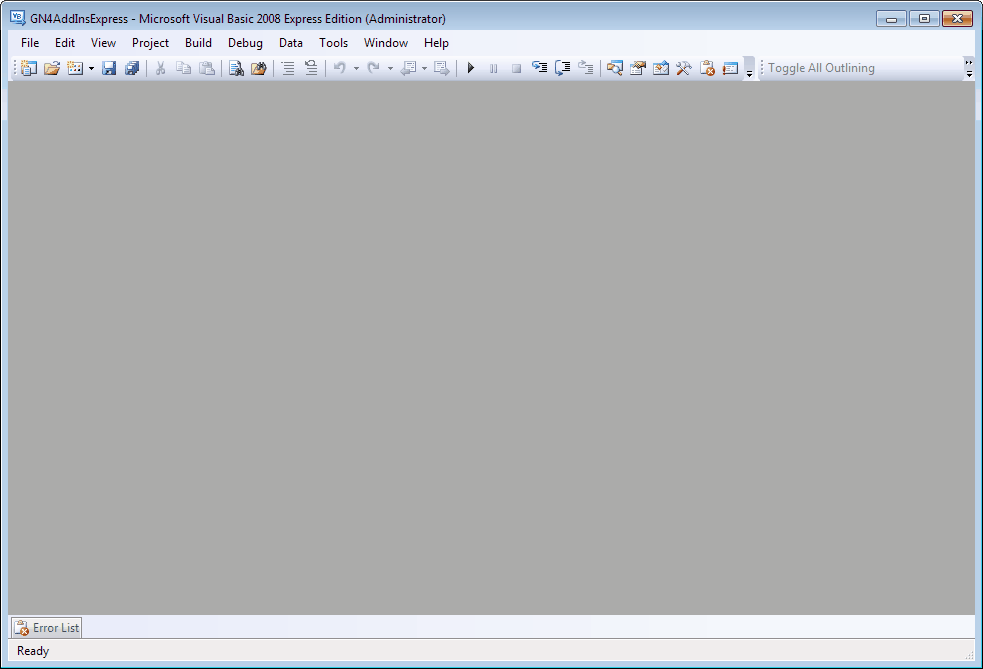Image resolution: width=983 pixels, height=669 pixels.
Task: Open the Error List tab at bottom
Action: point(46,628)
